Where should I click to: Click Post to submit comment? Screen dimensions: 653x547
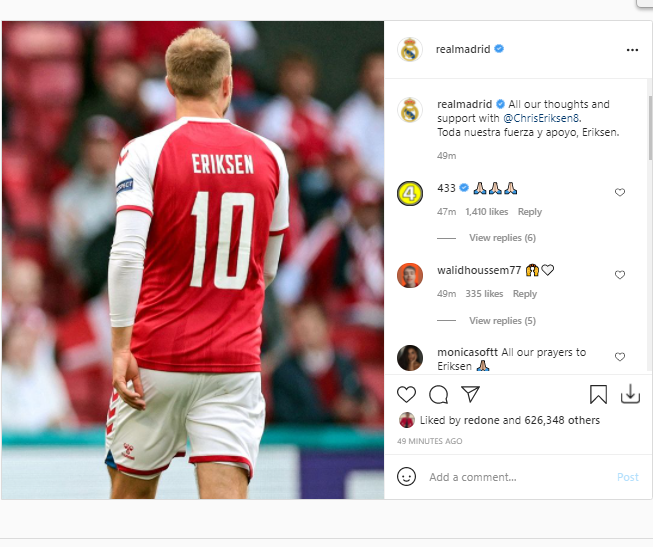click(627, 477)
